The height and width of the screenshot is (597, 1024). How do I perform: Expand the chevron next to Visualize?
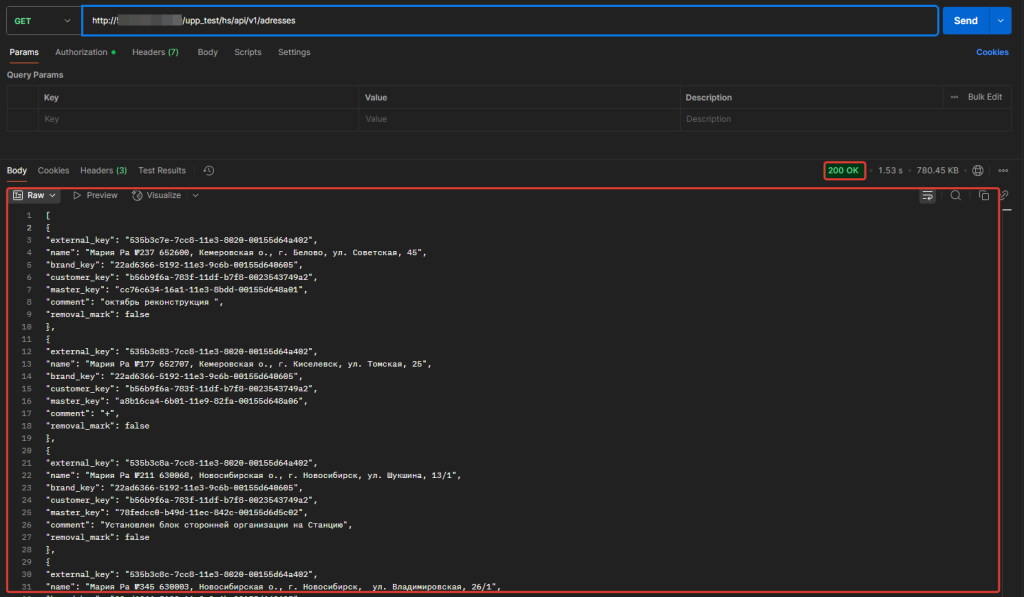click(x=196, y=196)
